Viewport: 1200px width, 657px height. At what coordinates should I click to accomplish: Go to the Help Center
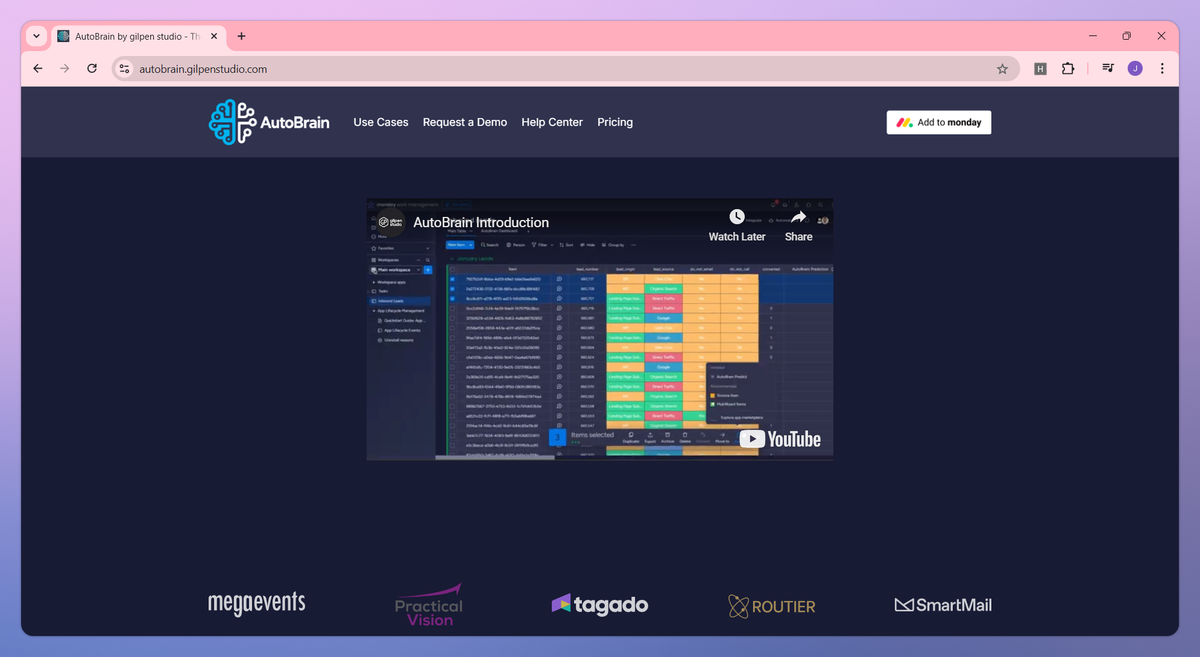point(552,122)
